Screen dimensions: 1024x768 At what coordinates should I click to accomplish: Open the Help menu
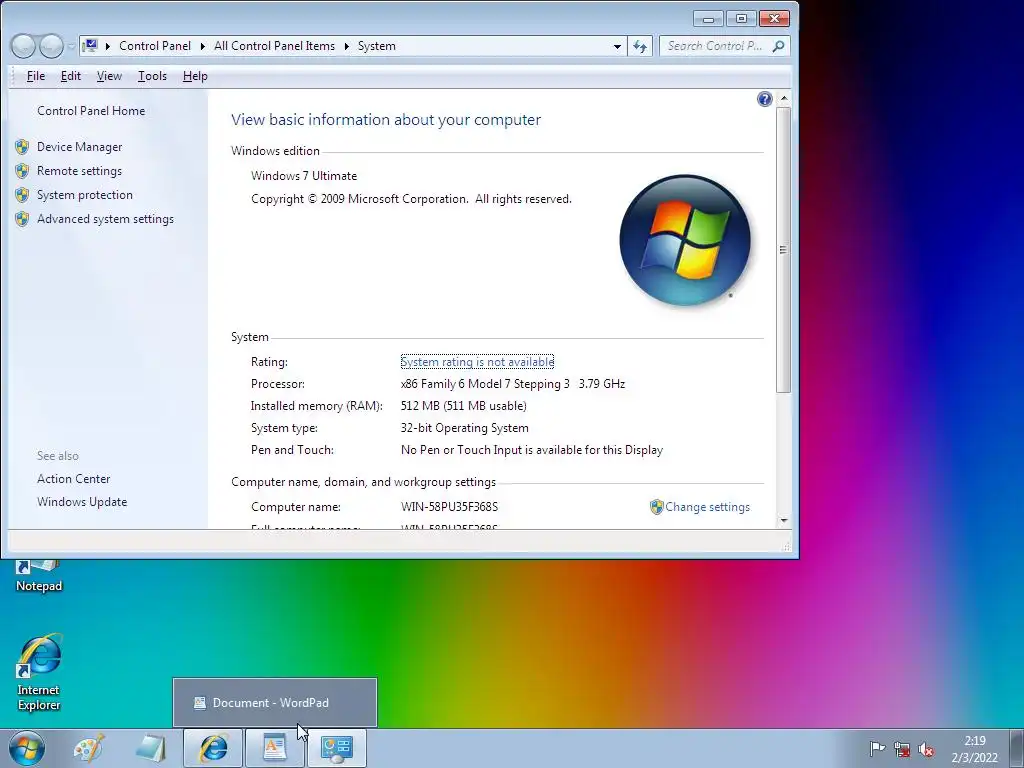(195, 76)
